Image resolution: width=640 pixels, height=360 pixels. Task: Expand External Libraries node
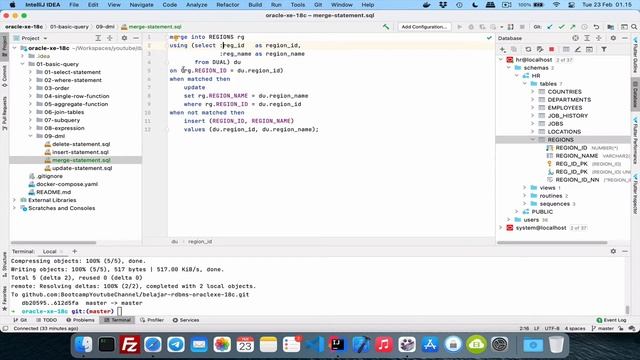coord(15,200)
